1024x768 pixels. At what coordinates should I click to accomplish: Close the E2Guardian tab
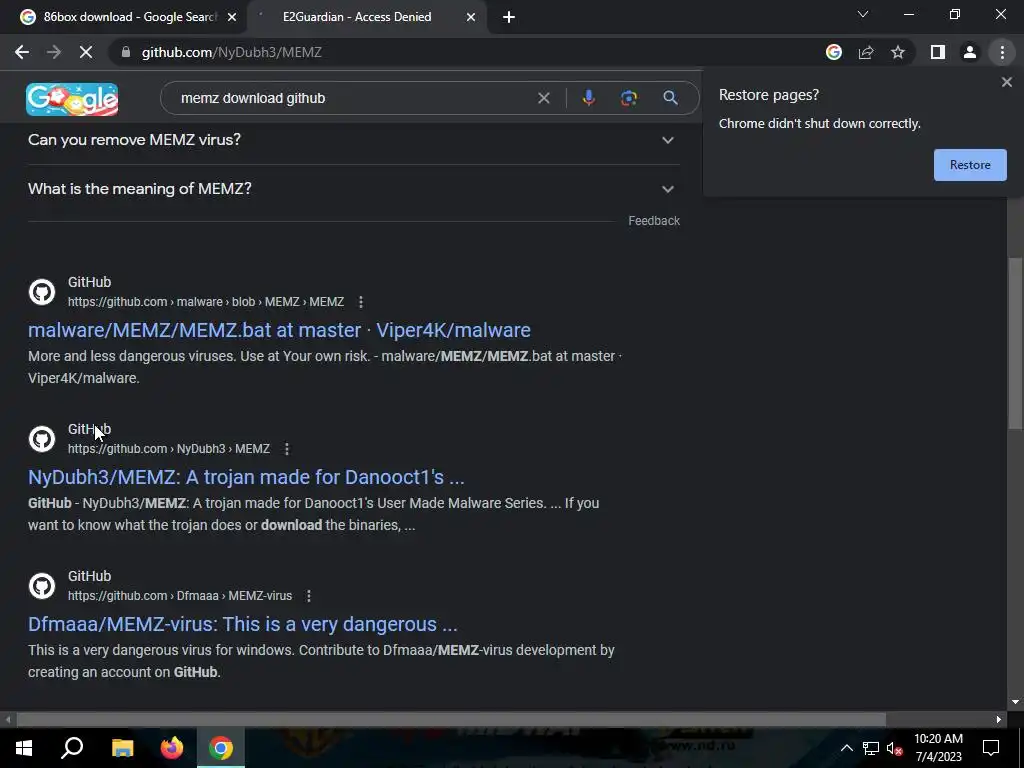coord(471,17)
